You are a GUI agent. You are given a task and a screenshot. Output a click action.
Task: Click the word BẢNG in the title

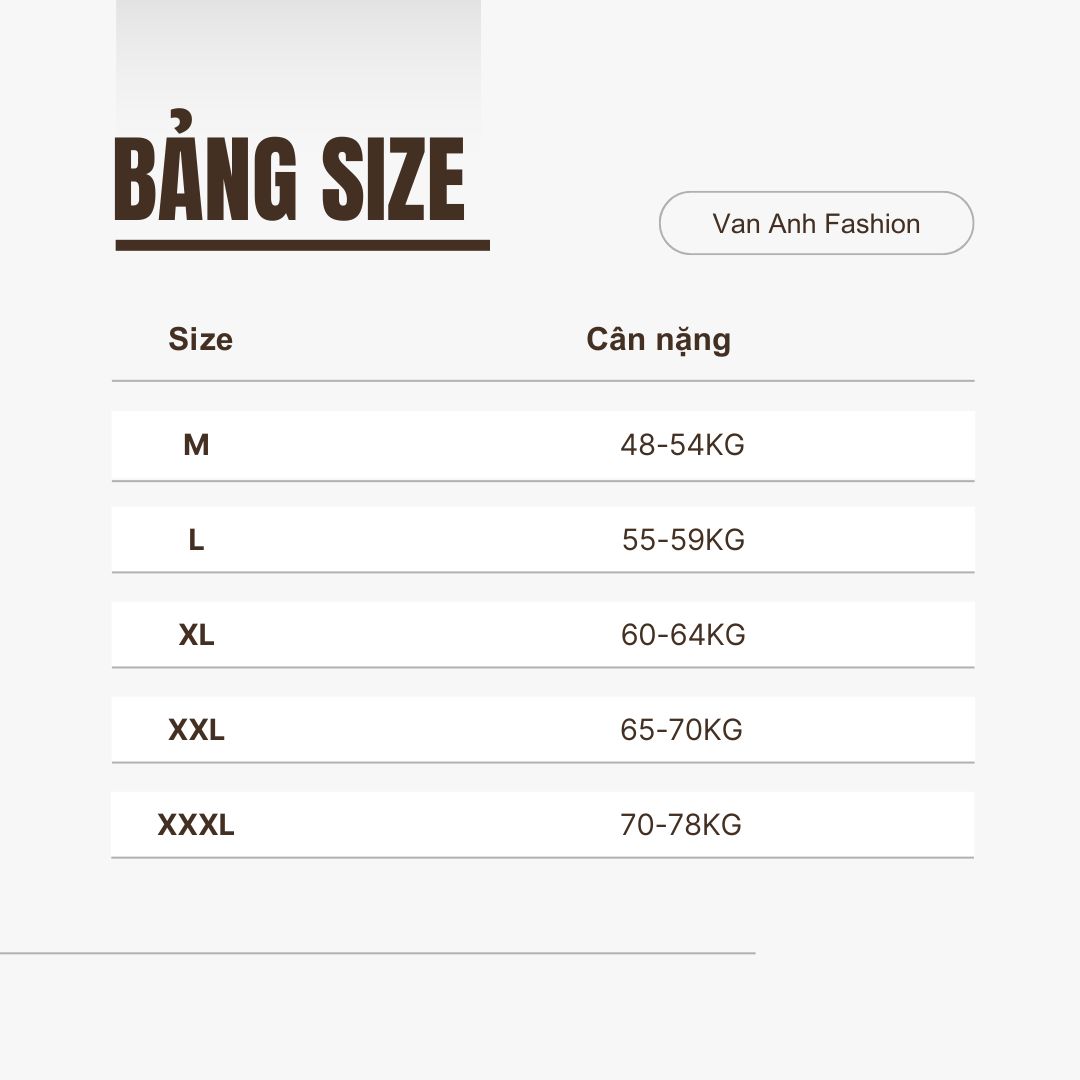coord(205,167)
